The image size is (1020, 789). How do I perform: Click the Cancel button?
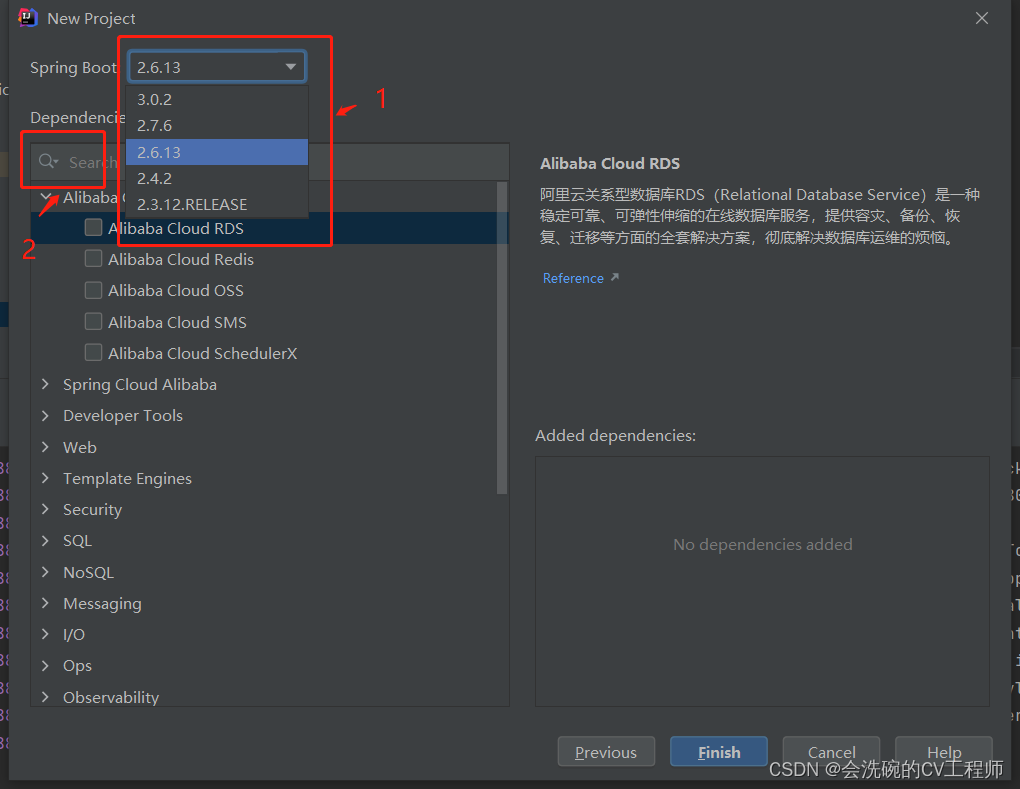point(831,752)
